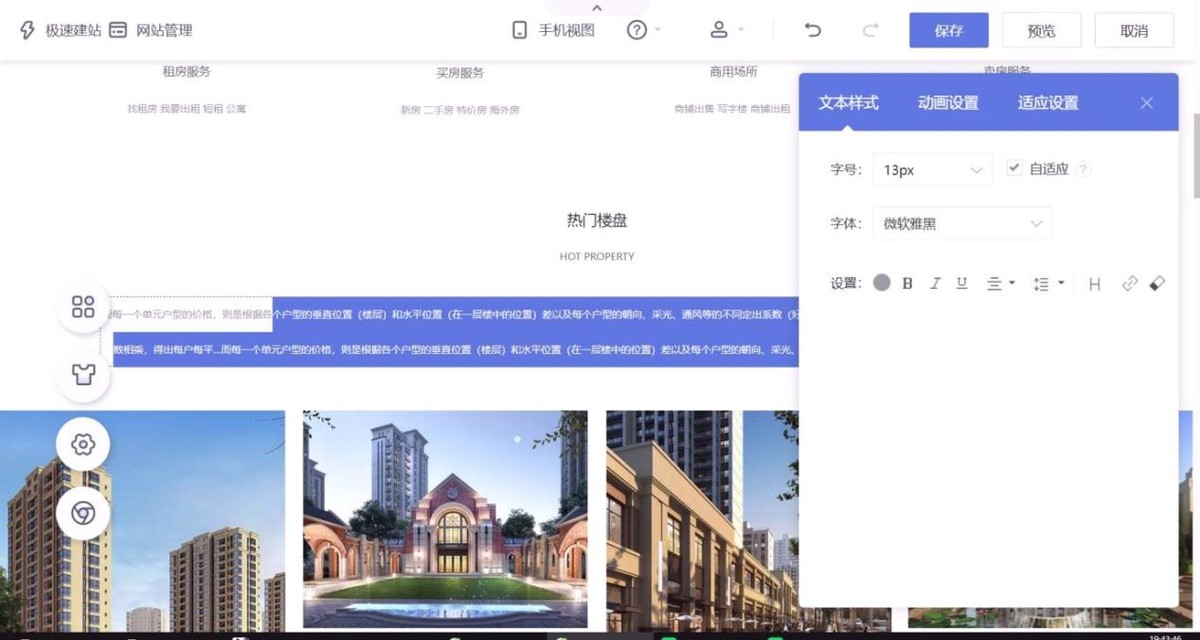Switch to the 适应设置 tab

pos(1046,102)
